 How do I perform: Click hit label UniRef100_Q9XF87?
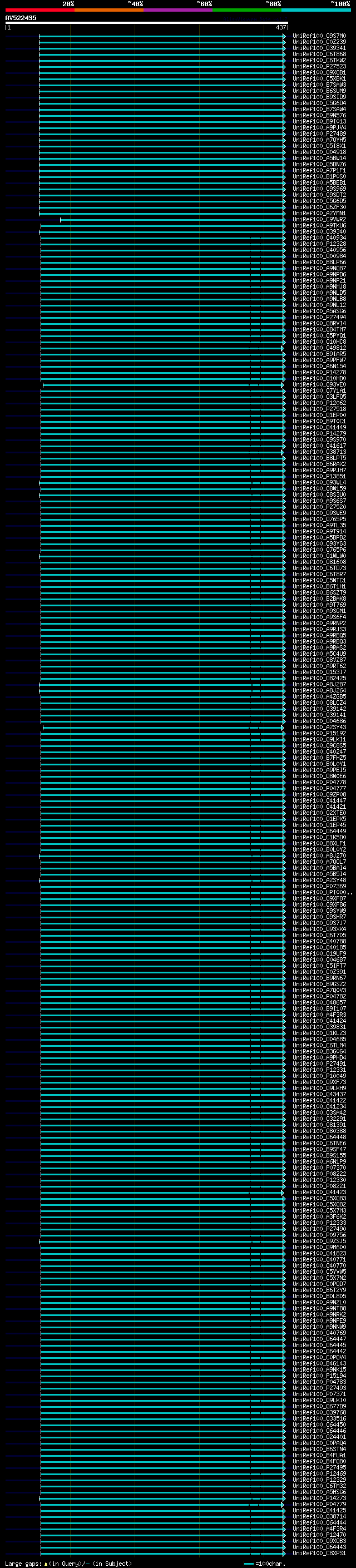[x=319, y=898]
